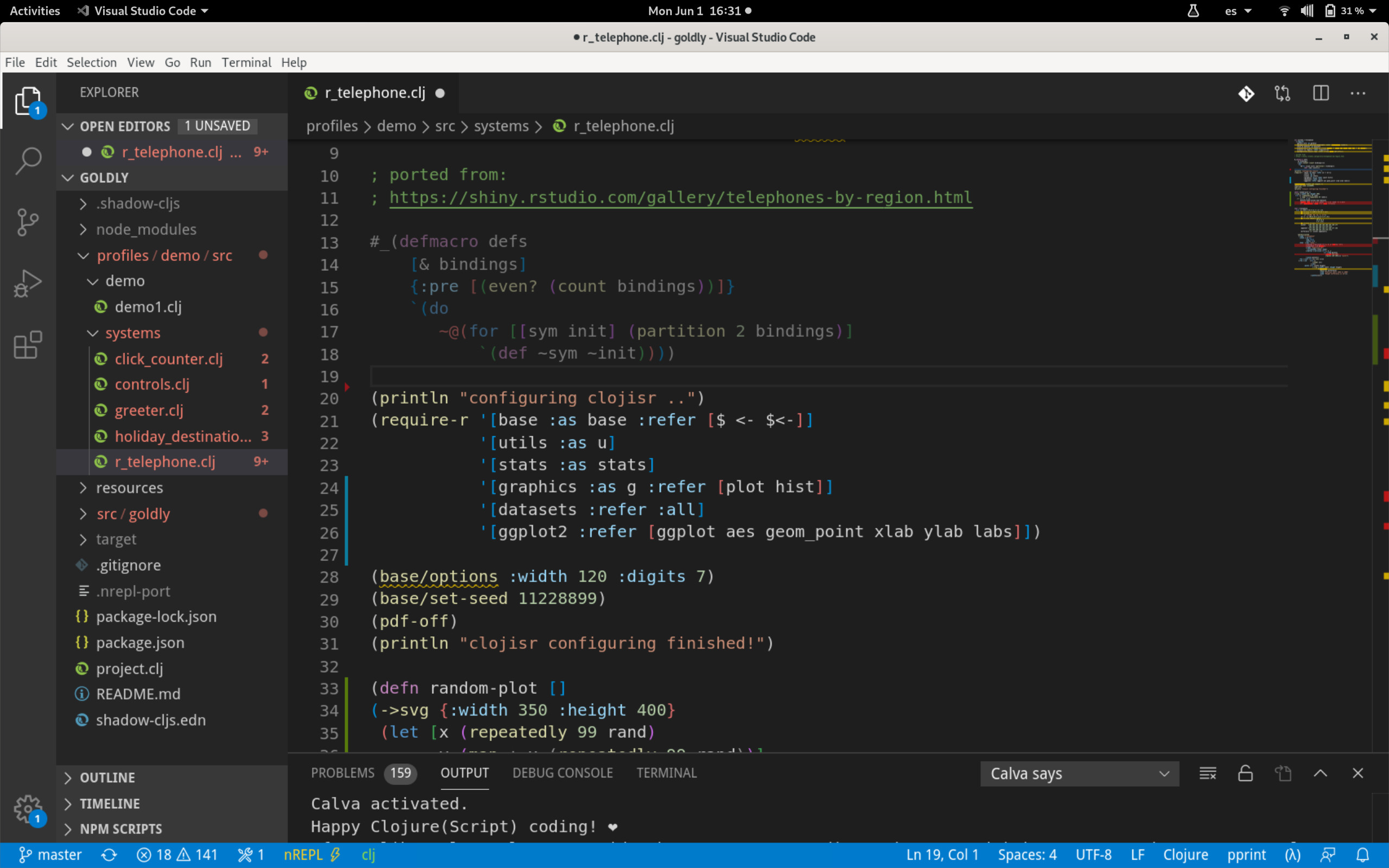Expand the OUTLINE section
This screenshot has height=868, width=1389.
pyautogui.click(x=107, y=777)
